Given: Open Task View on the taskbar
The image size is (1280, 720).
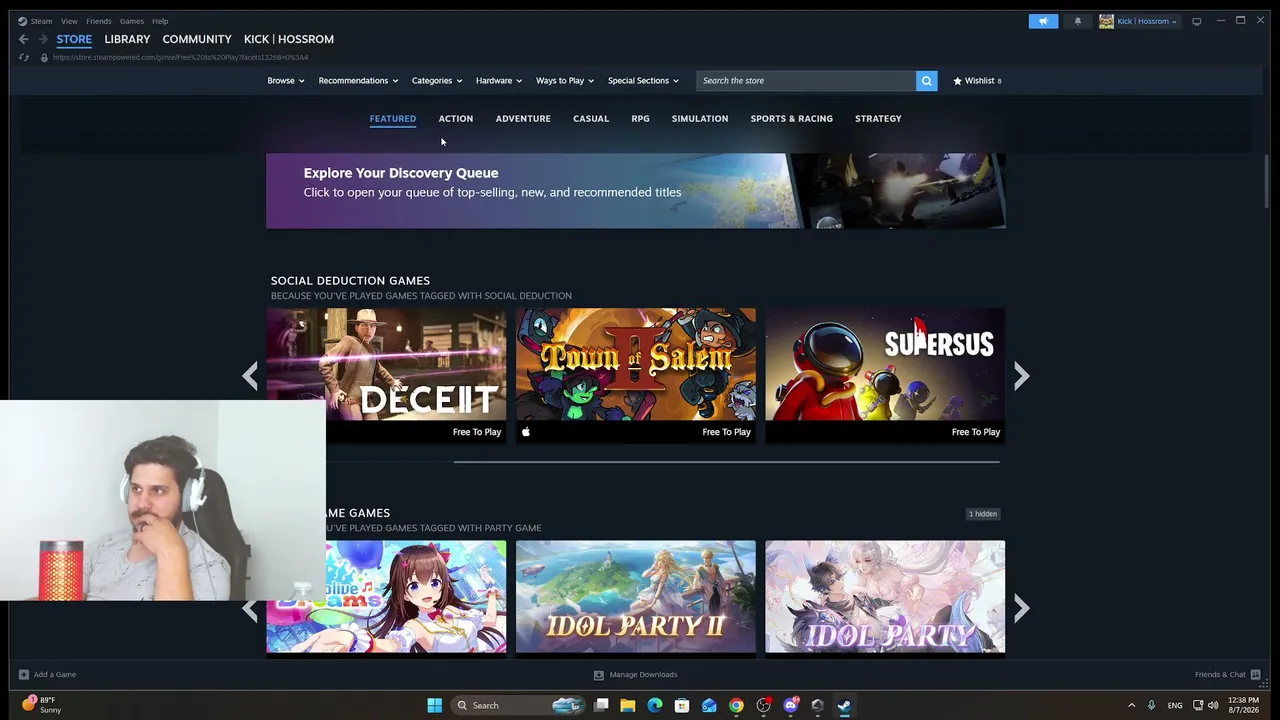Looking at the screenshot, I should 601,706.
